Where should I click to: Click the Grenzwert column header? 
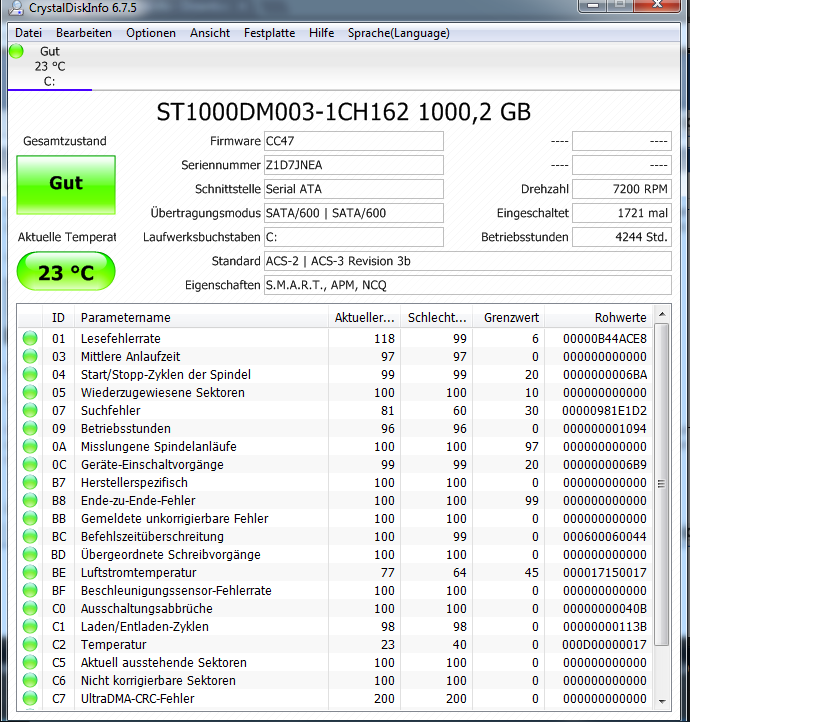click(508, 318)
